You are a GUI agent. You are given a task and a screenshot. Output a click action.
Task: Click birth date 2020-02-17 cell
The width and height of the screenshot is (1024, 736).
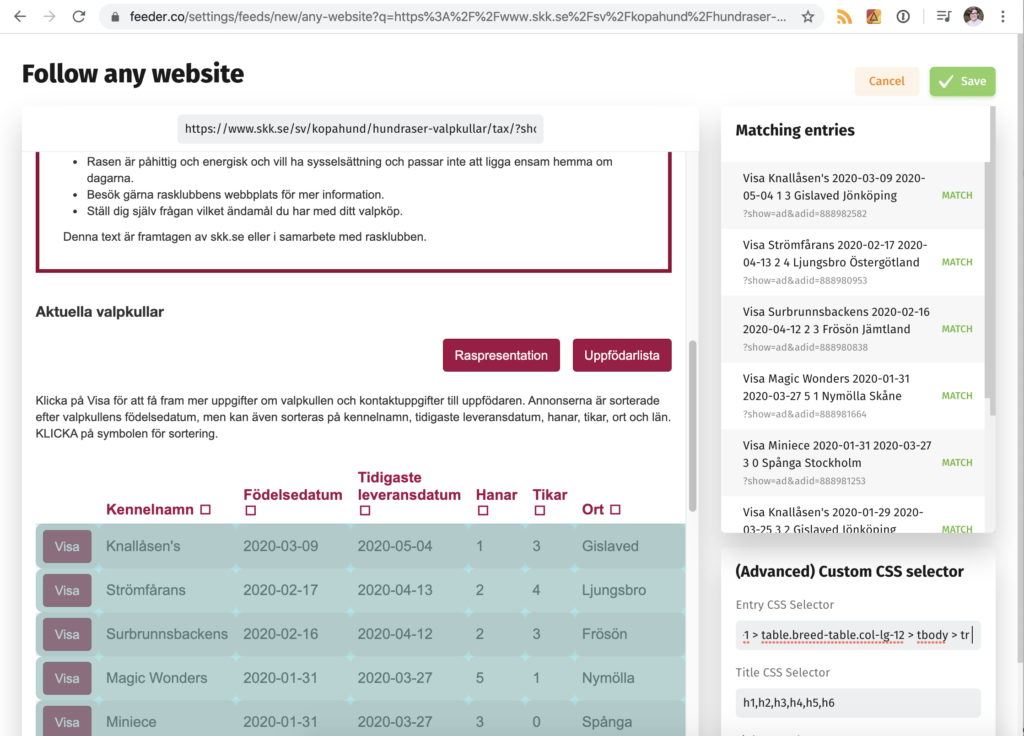[x=280, y=590]
